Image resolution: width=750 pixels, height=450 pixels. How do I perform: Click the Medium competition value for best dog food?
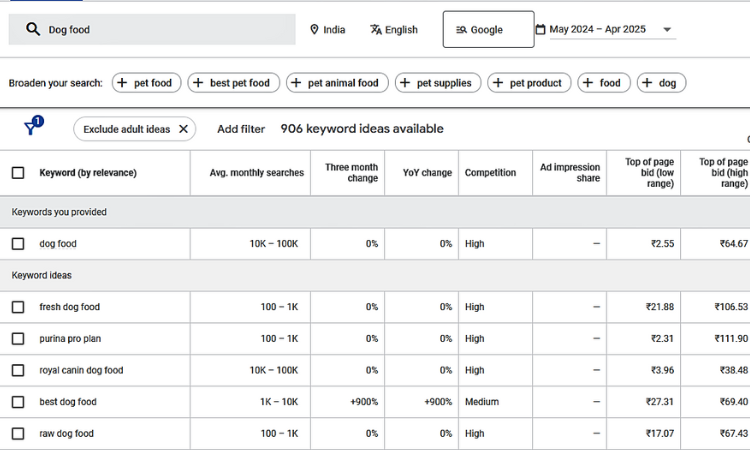482,402
